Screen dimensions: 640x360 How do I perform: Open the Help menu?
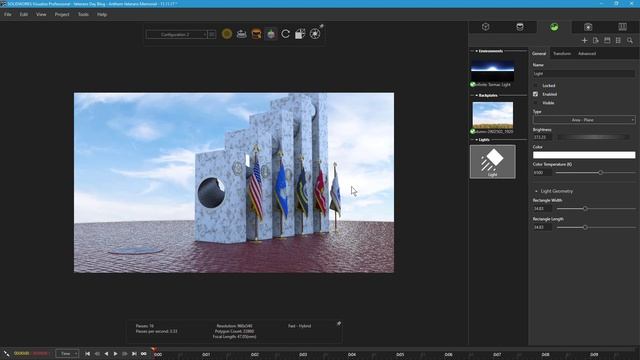tap(102, 14)
